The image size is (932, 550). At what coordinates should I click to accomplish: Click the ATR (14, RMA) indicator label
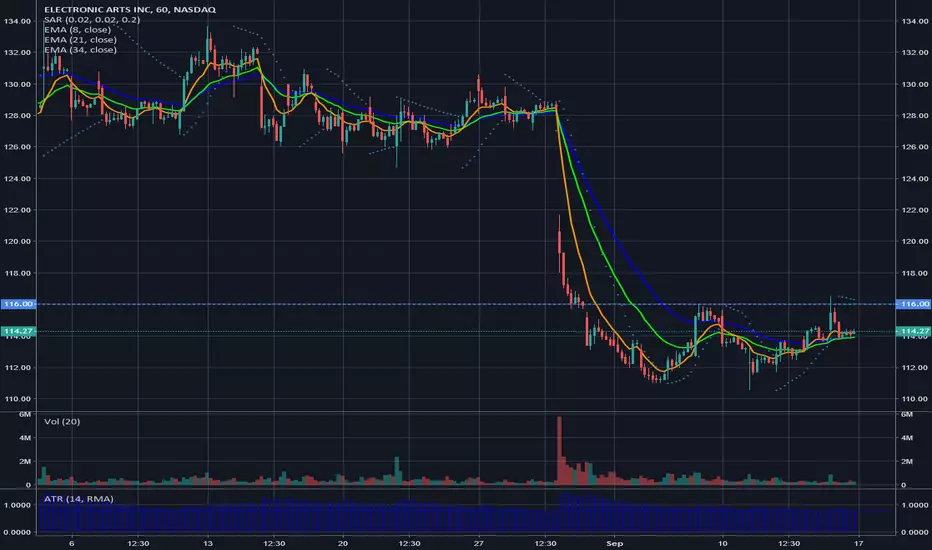78,499
